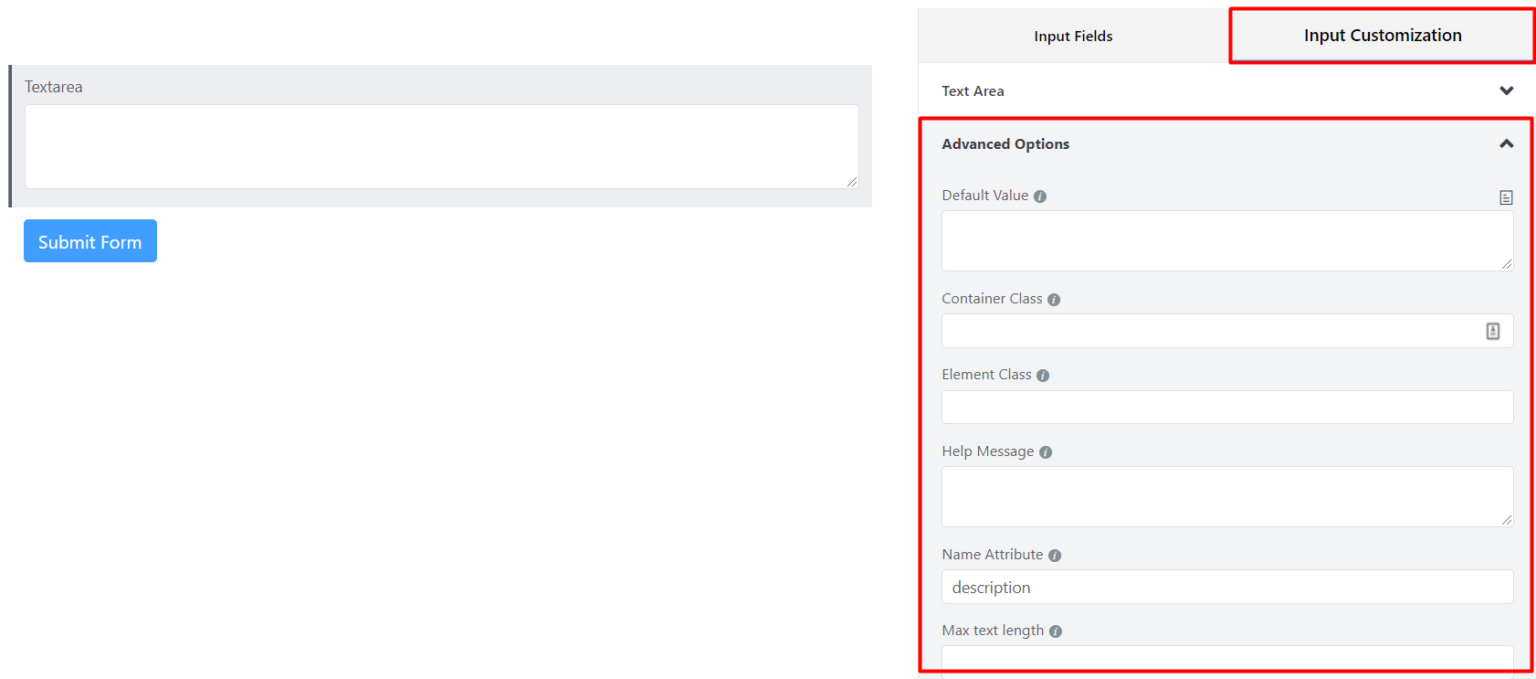Image resolution: width=1536 pixels, height=679 pixels.
Task: Click the Element Class info tooltip icon
Action: tap(1043, 374)
